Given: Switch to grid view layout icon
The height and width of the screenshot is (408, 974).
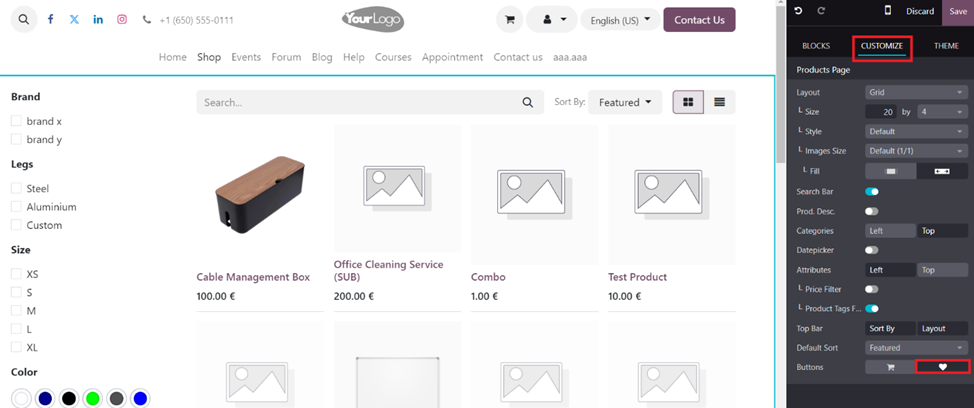Looking at the screenshot, I should pos(688,102).
